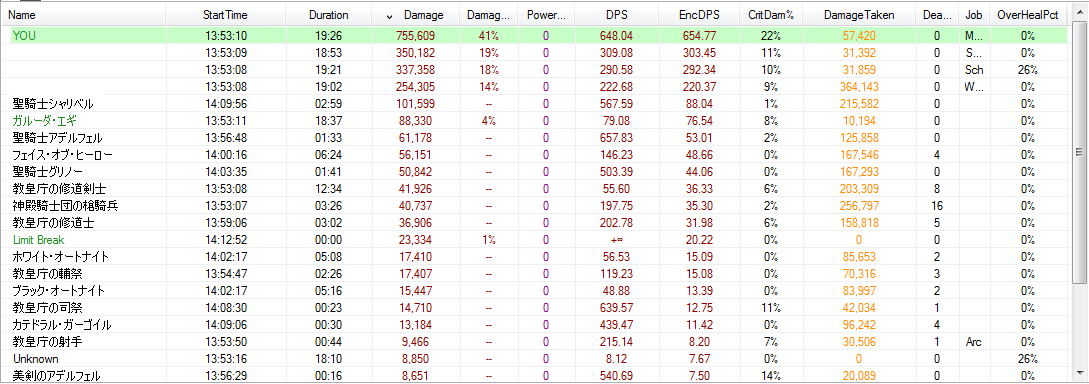Image resolution: width=1089 pixels, height=384 pixels.
Task: Click death count 16
Action: click(x=938, y=206)
